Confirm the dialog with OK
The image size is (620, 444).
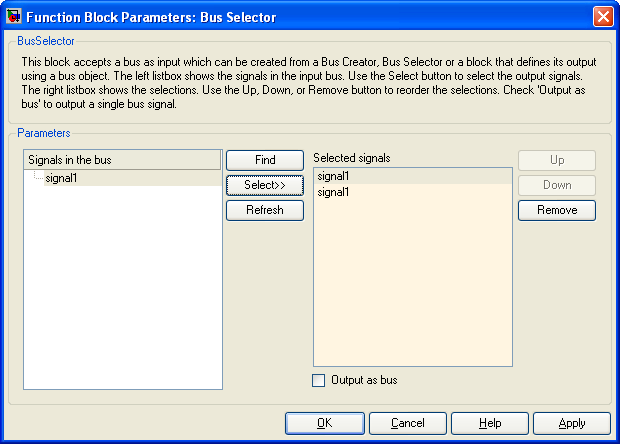point(325,423)
